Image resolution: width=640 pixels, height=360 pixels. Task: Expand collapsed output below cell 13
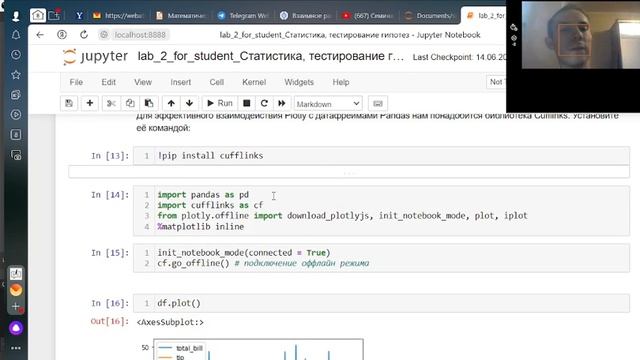(x=349, y=172)
